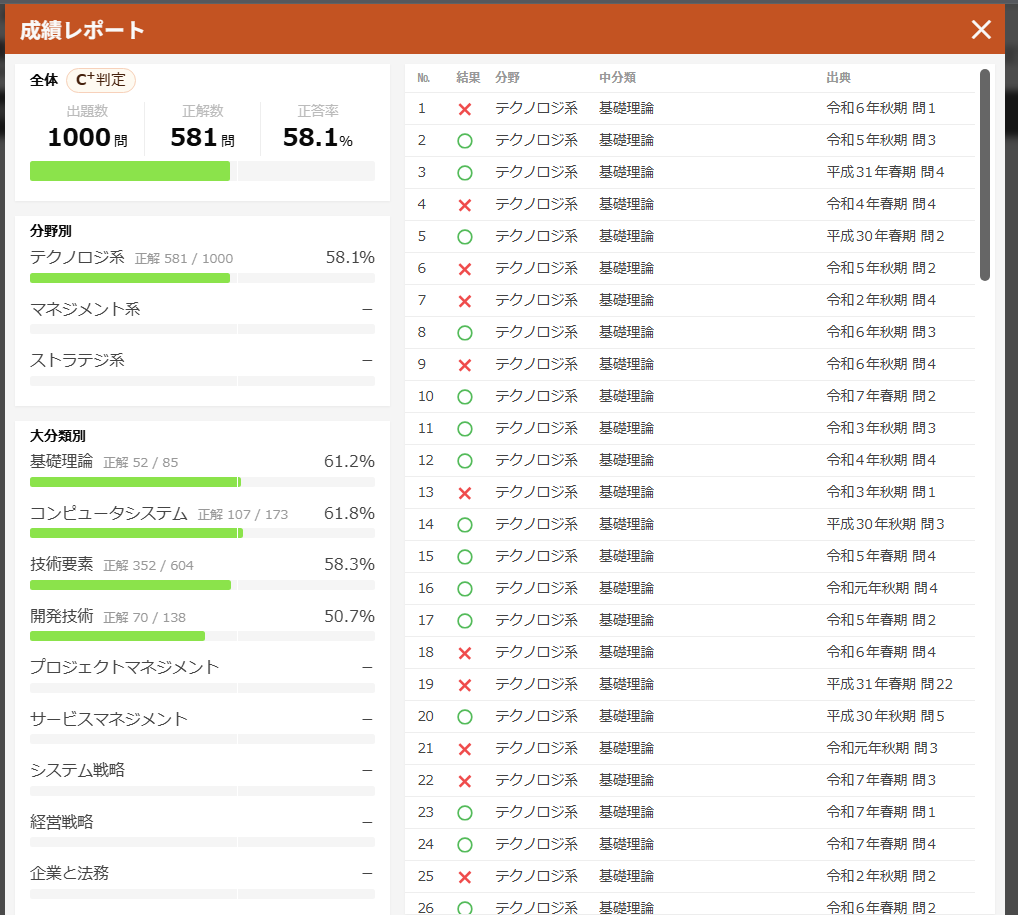Select the 令和3年秋期 問1 source

pyautogui.click(x=880, y=492)
